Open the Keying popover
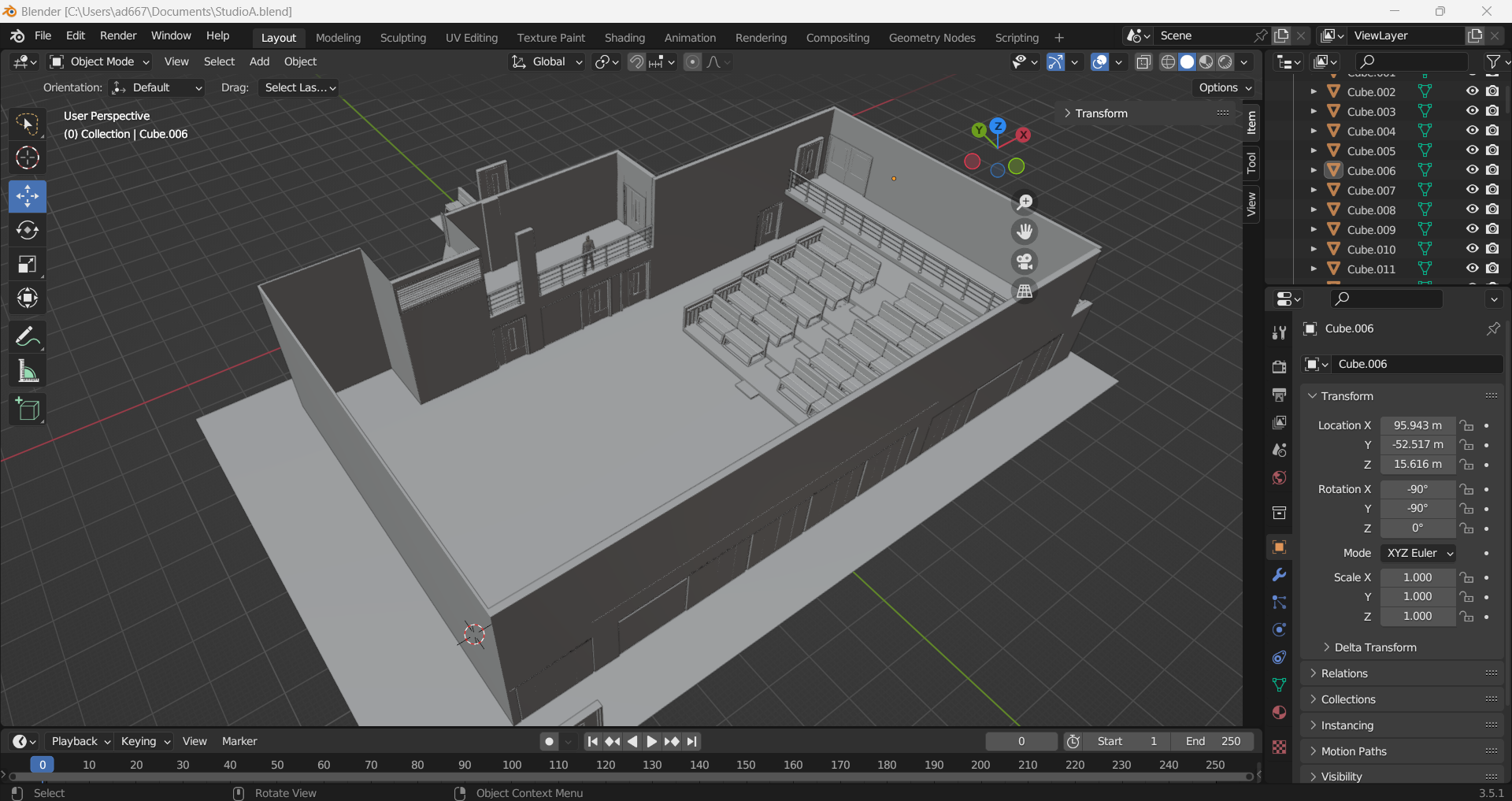Viewport: 1512px width, 801px height. (x=145, y=742)
